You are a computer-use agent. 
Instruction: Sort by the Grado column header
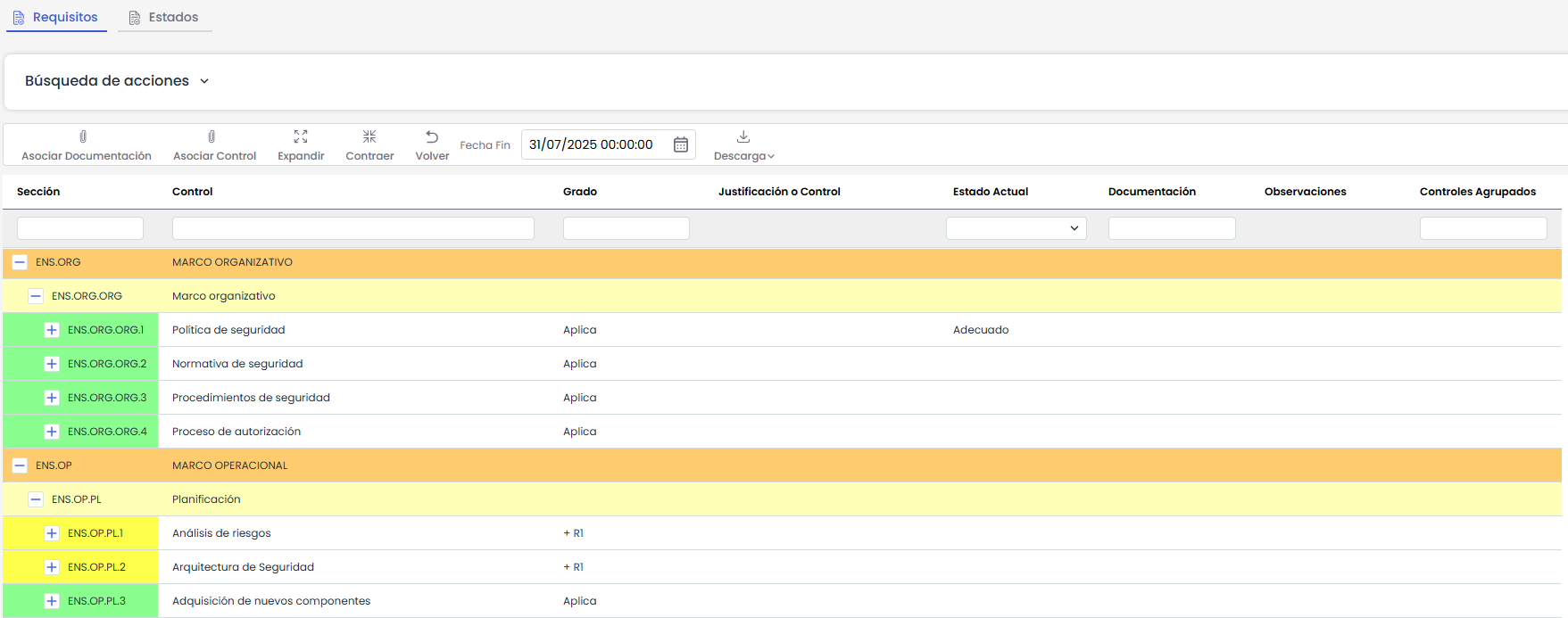click(580, 192)
